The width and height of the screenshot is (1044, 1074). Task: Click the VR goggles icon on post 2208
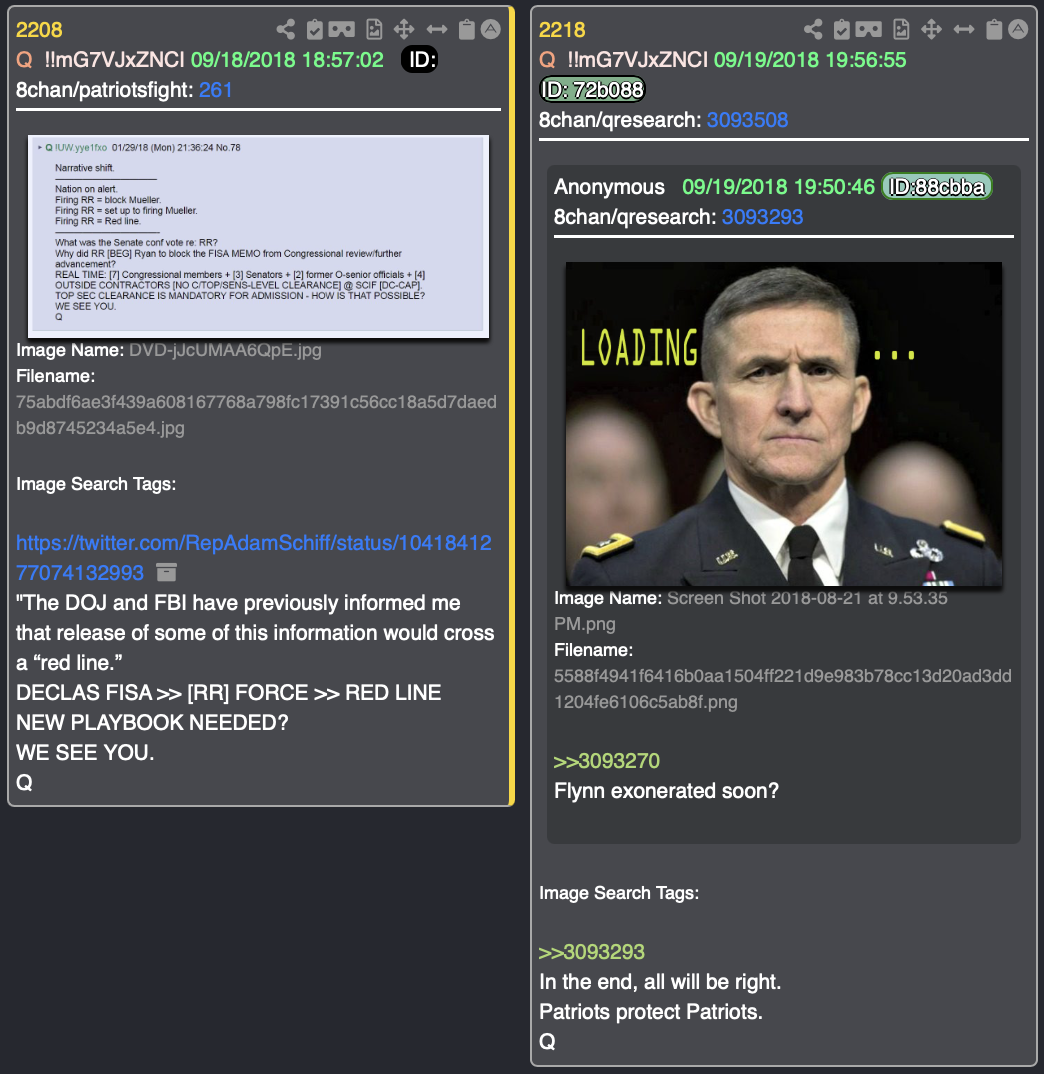pos(342,29)
